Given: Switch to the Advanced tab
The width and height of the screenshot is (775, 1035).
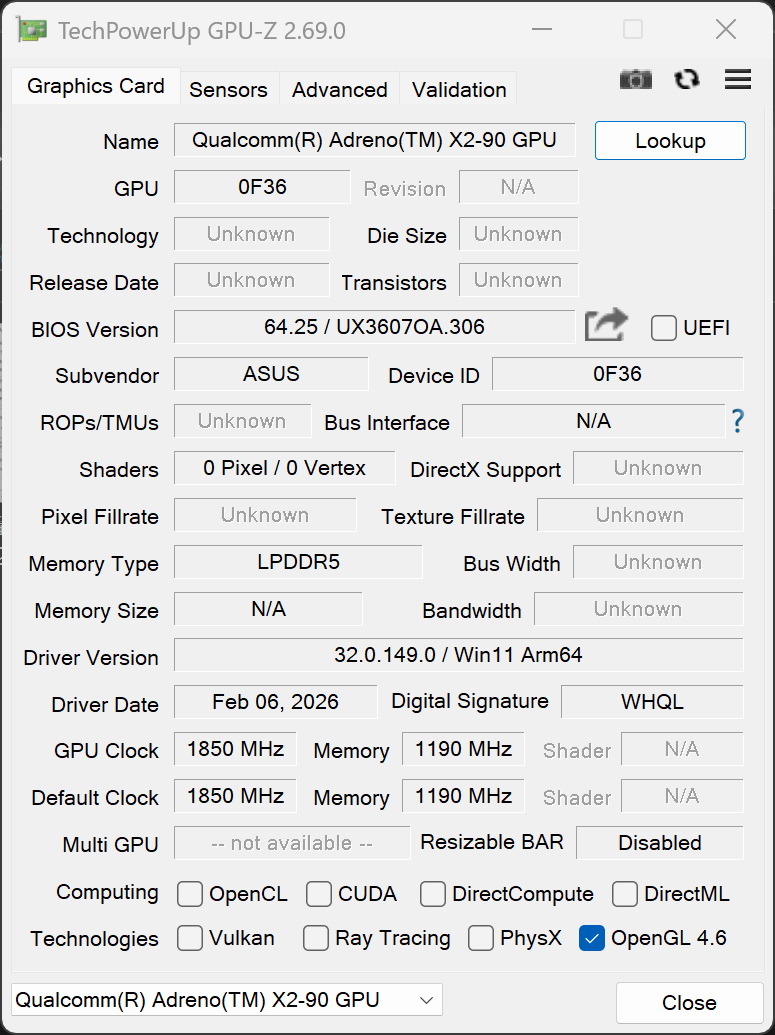Looking at the screenshot, I should coord(339,89).
